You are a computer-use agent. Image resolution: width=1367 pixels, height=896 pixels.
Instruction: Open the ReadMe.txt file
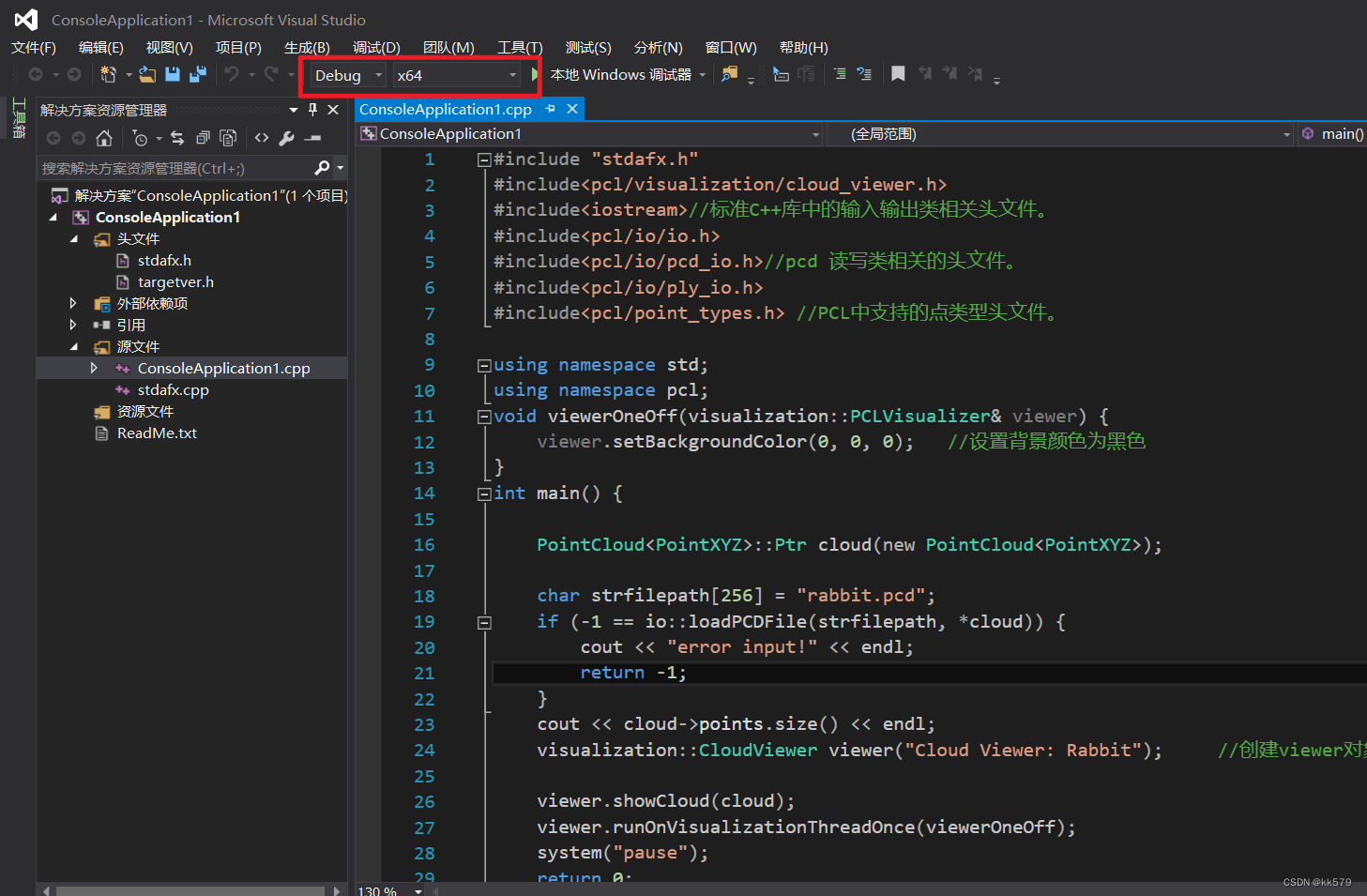[156, 433]
